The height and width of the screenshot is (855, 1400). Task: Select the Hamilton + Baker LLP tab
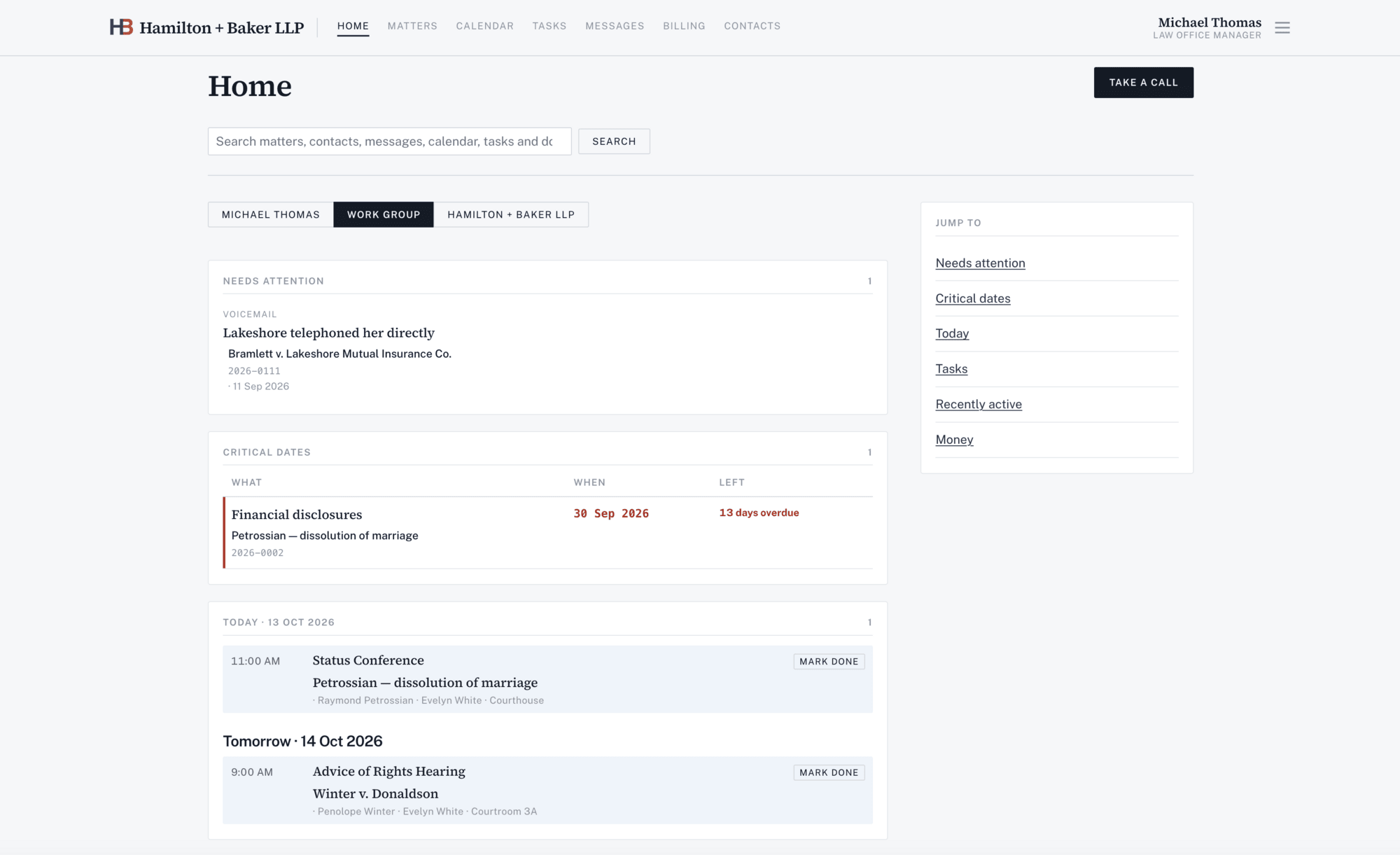(x=511, y=214)
